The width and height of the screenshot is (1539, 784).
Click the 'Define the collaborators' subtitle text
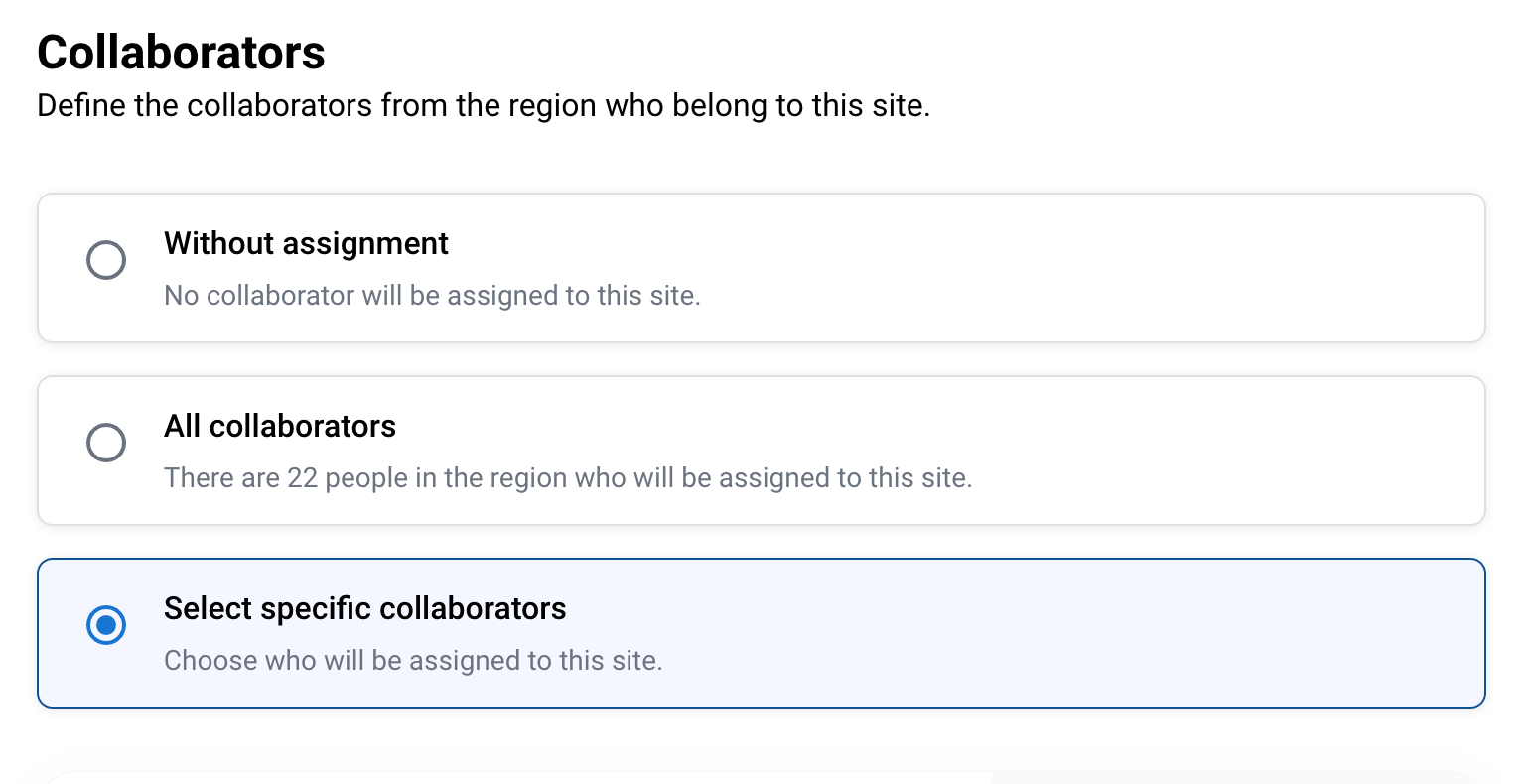[x=484, y=106]
